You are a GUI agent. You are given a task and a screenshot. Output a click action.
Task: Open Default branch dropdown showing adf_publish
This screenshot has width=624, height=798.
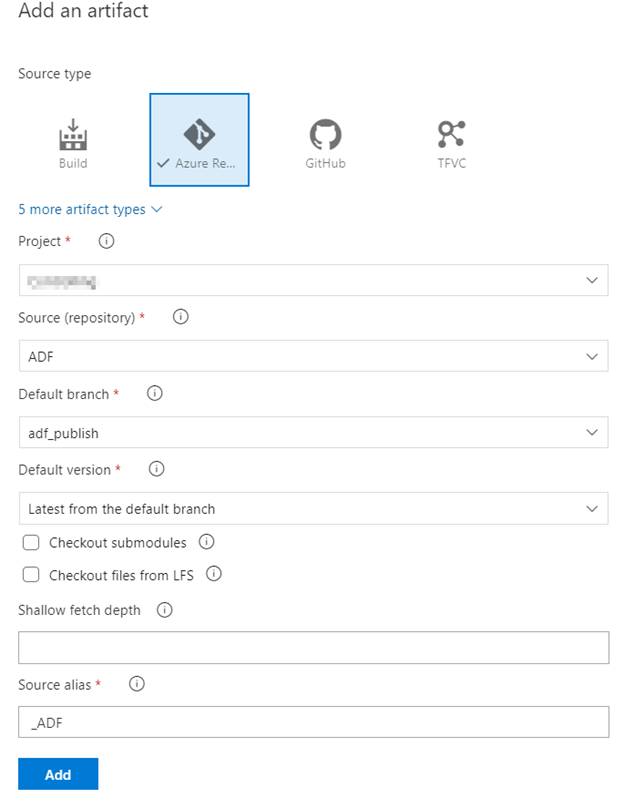coord(313,432)
